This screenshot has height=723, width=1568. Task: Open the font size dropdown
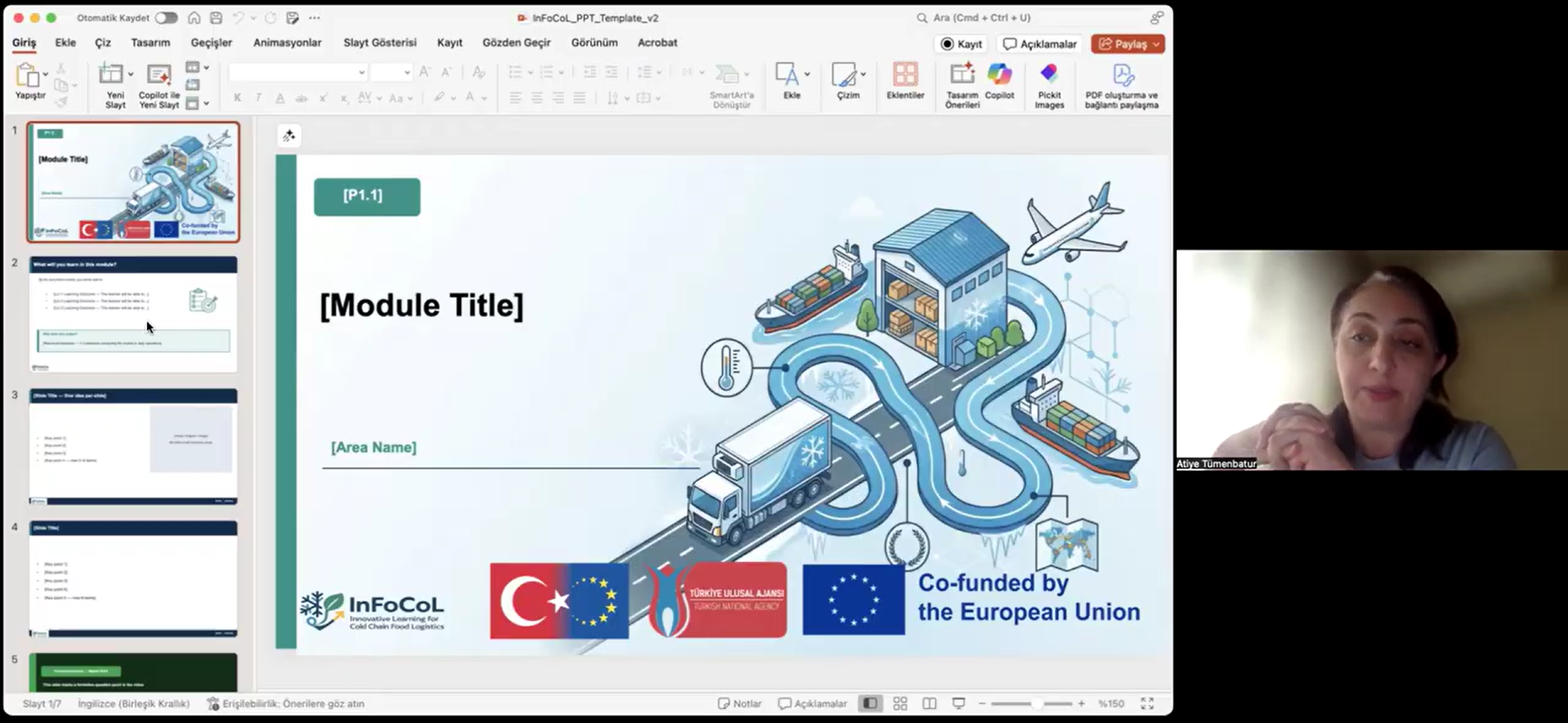(406, 73)
